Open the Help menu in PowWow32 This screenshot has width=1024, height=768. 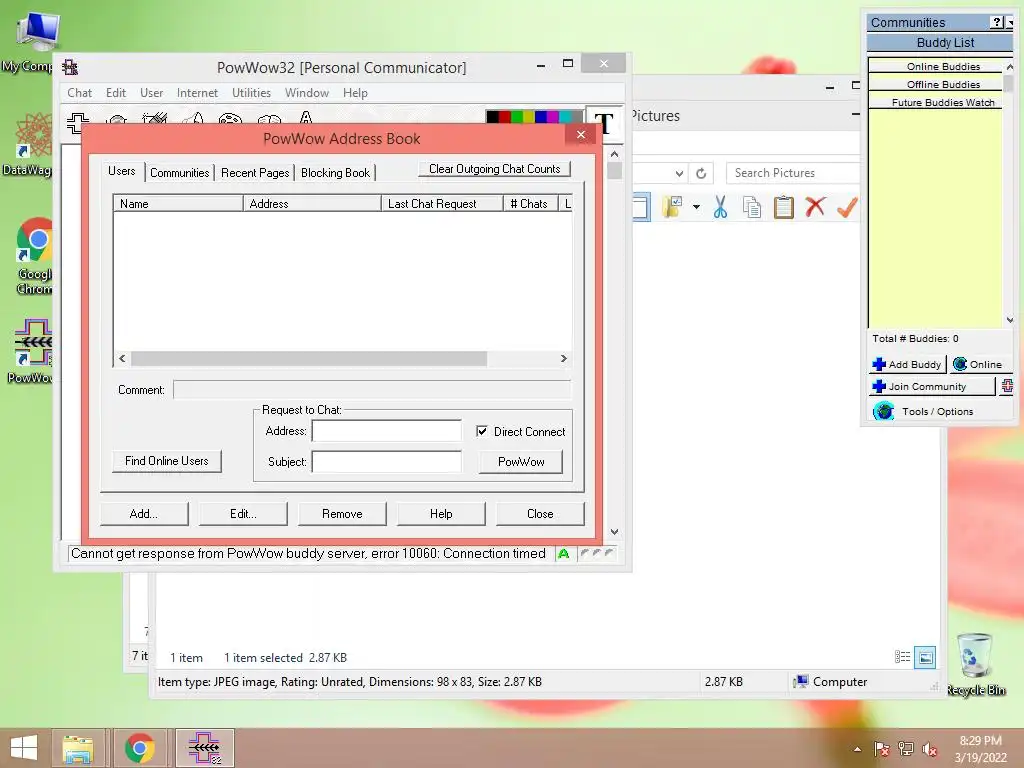click(355, 93)
